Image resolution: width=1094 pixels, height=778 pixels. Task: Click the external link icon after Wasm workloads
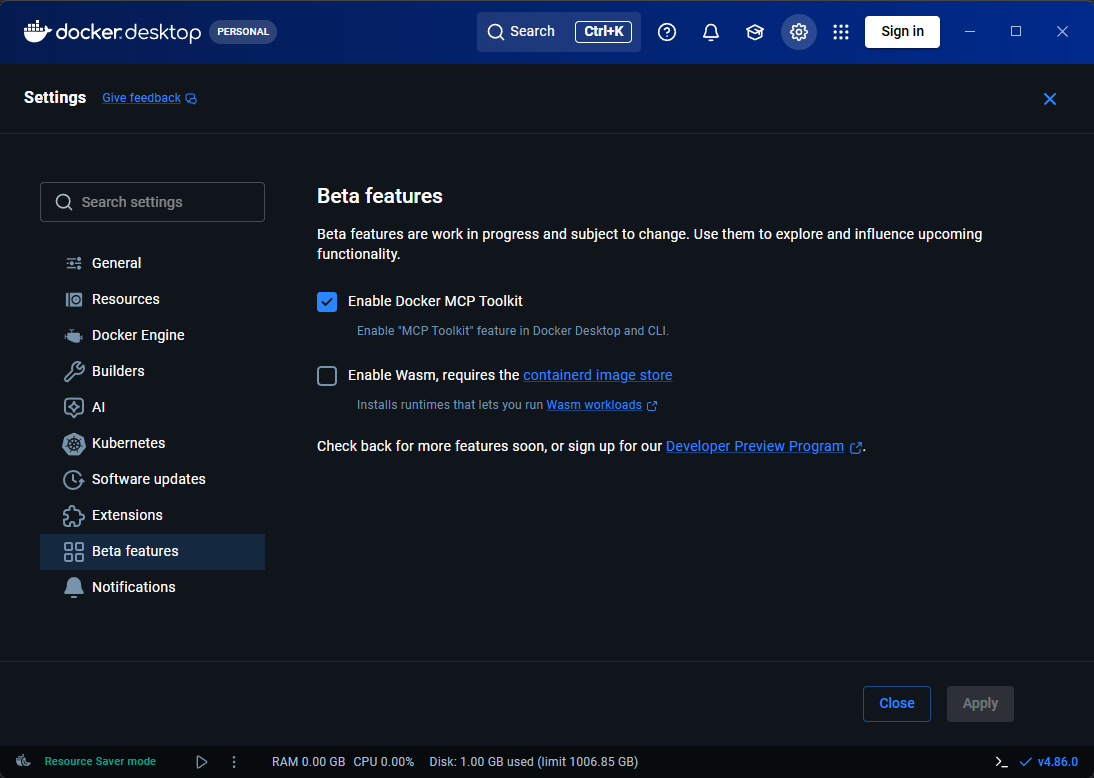652,406
